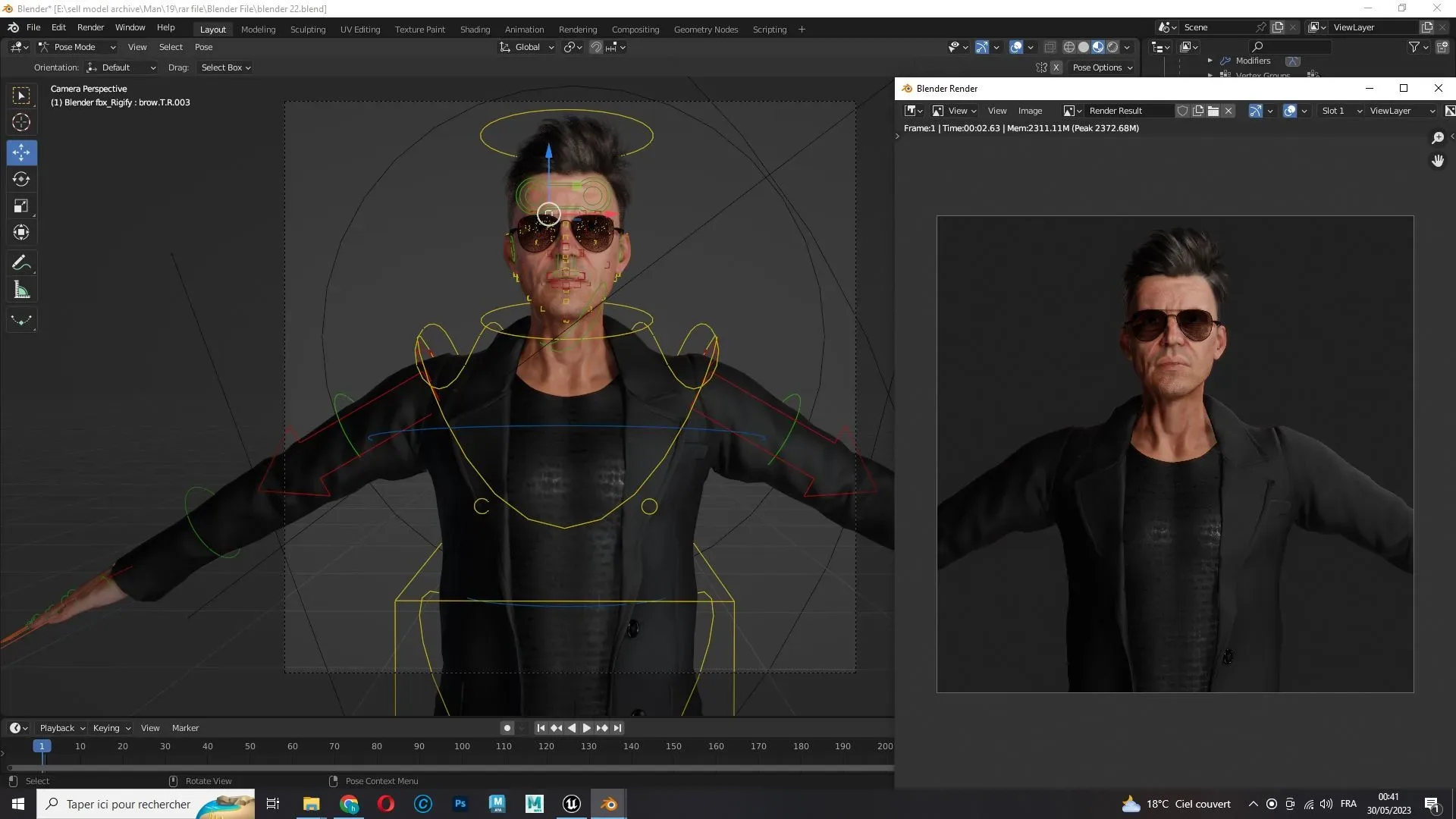The width and height of the screenshot is (1456, 819).
Task: Toggle viewport overlays button
Action: [1016, 47]
